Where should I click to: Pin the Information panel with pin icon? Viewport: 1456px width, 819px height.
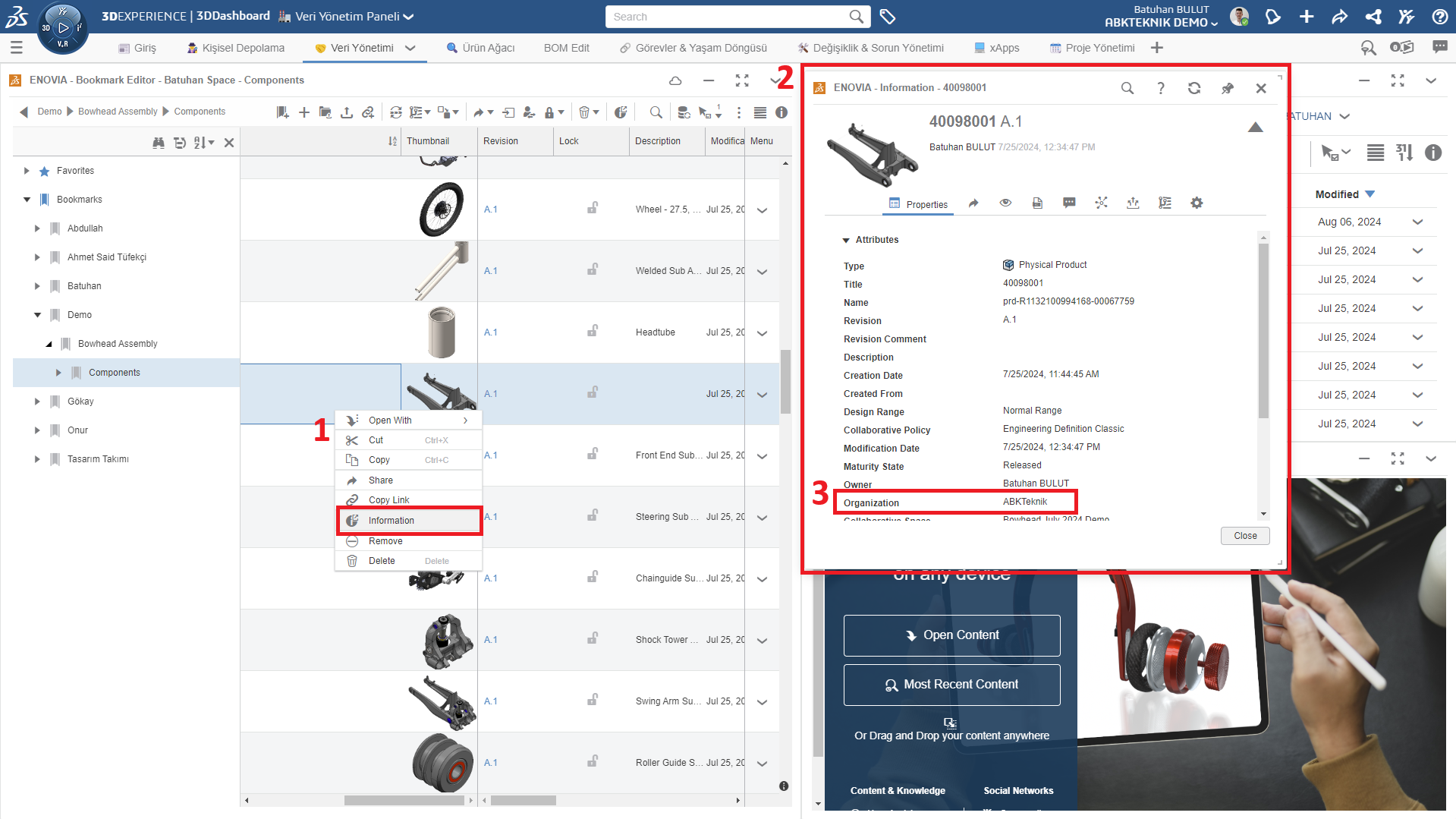pos(1227,88)
